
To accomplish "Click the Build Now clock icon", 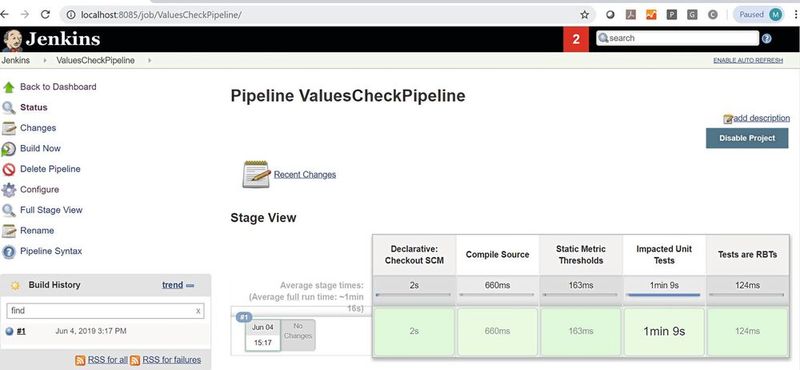I will tap(9, 149).
